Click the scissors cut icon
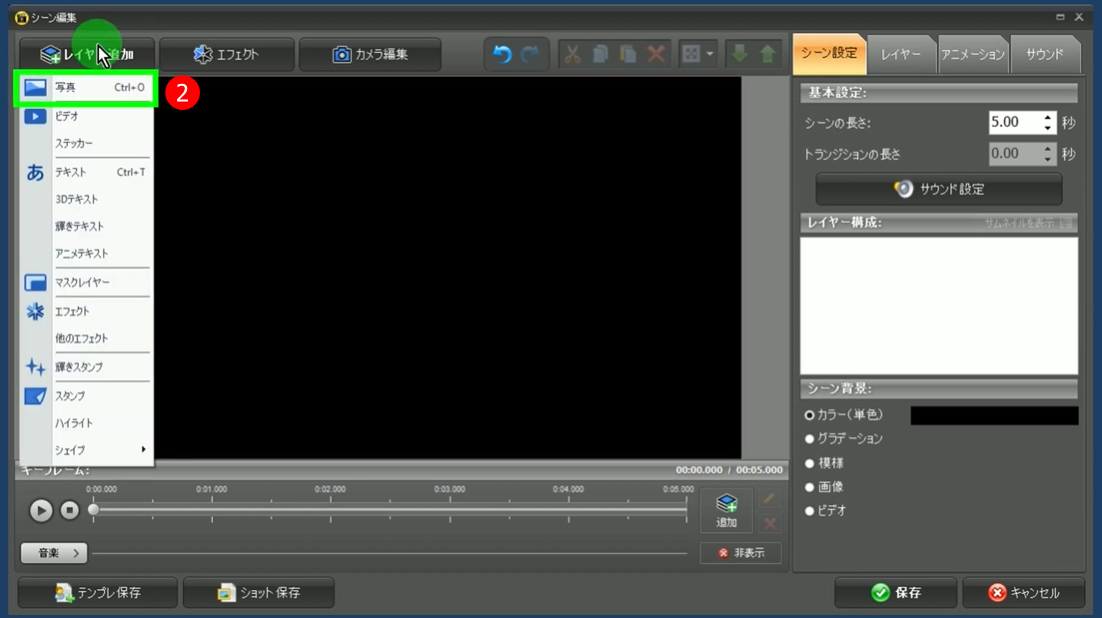Viewport: 1102px width, 618px height. point(572,55)
